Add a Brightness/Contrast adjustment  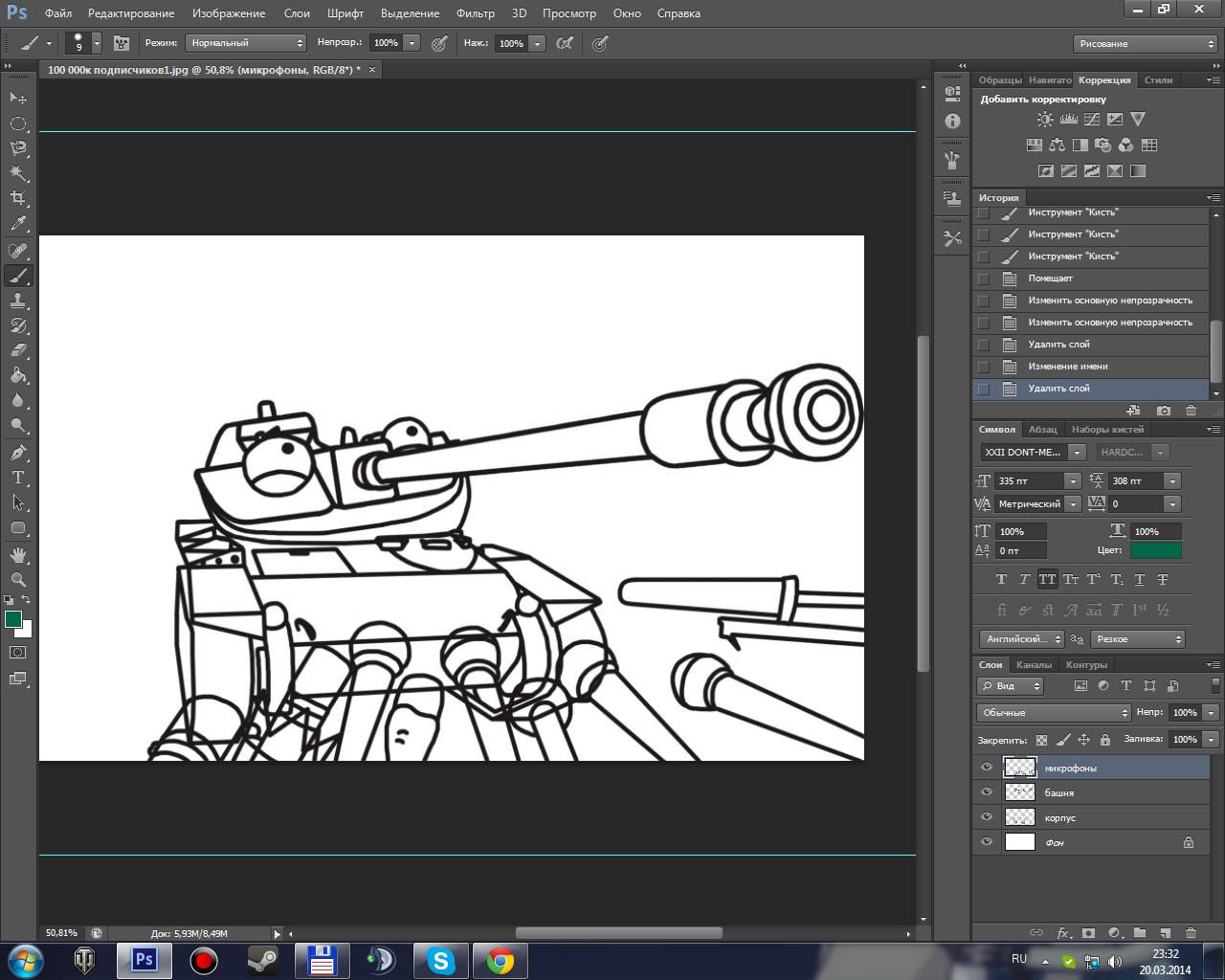coord(1045,120)
